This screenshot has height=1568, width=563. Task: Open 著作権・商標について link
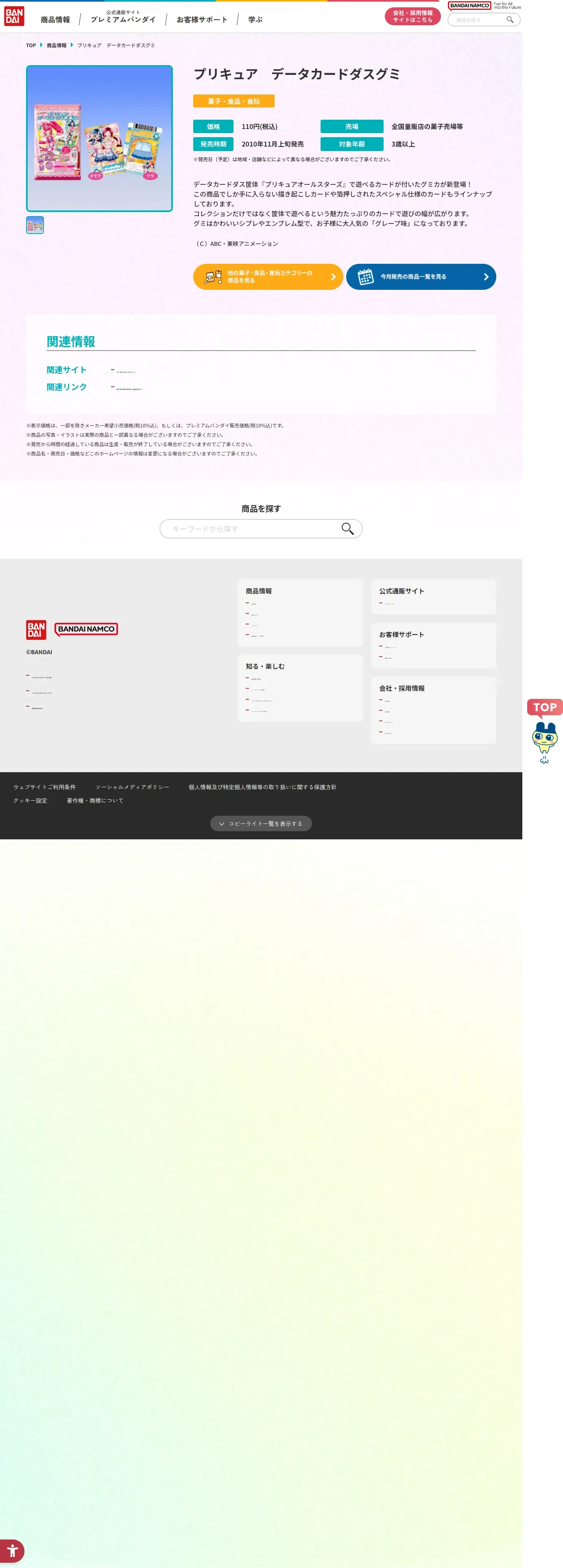click(95, 800)
